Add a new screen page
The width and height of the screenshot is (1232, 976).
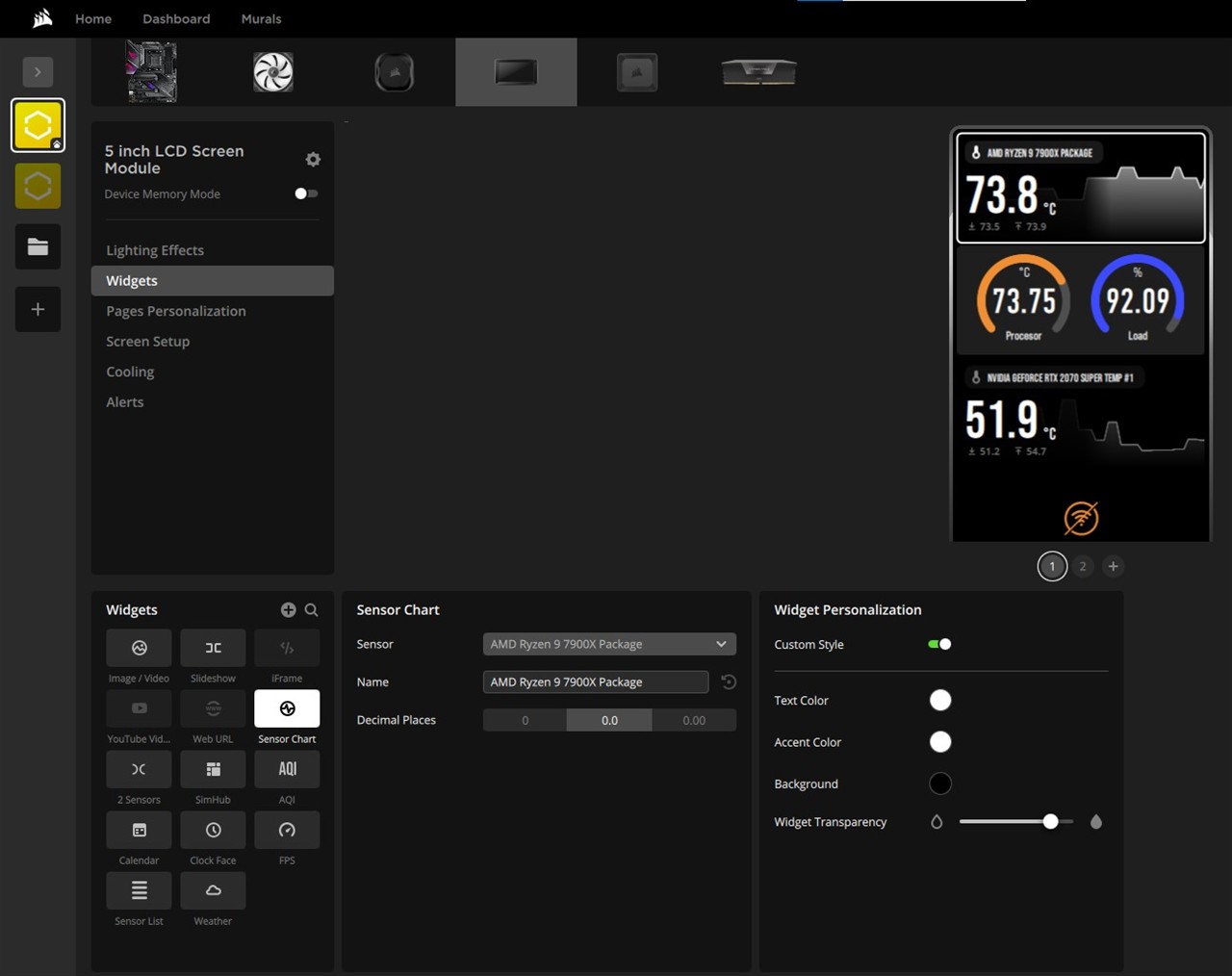pyautogui.click(x=1113, y=566)
